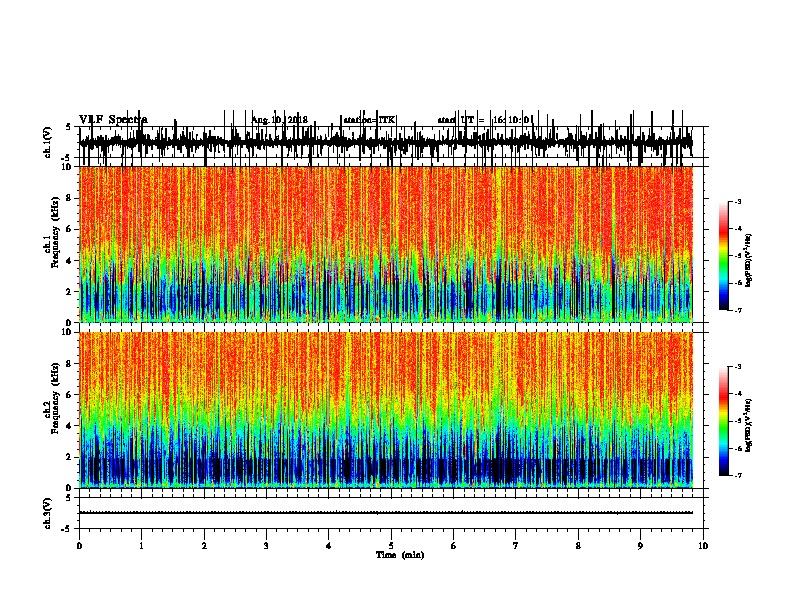Click time-axis tick label 6

pyautogui.click(x=453, y=546)
